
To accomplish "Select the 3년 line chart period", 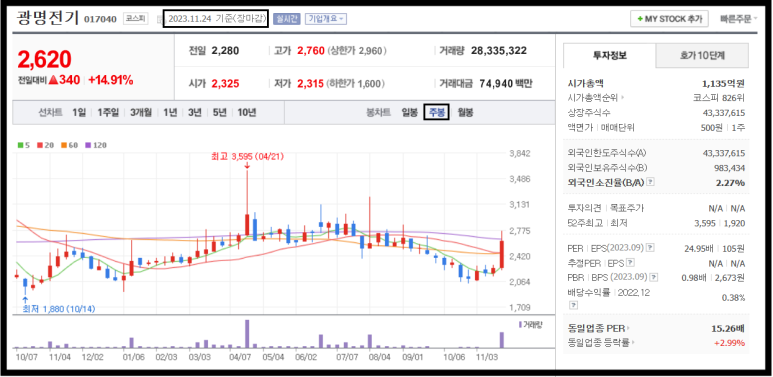I will point(195,112).
